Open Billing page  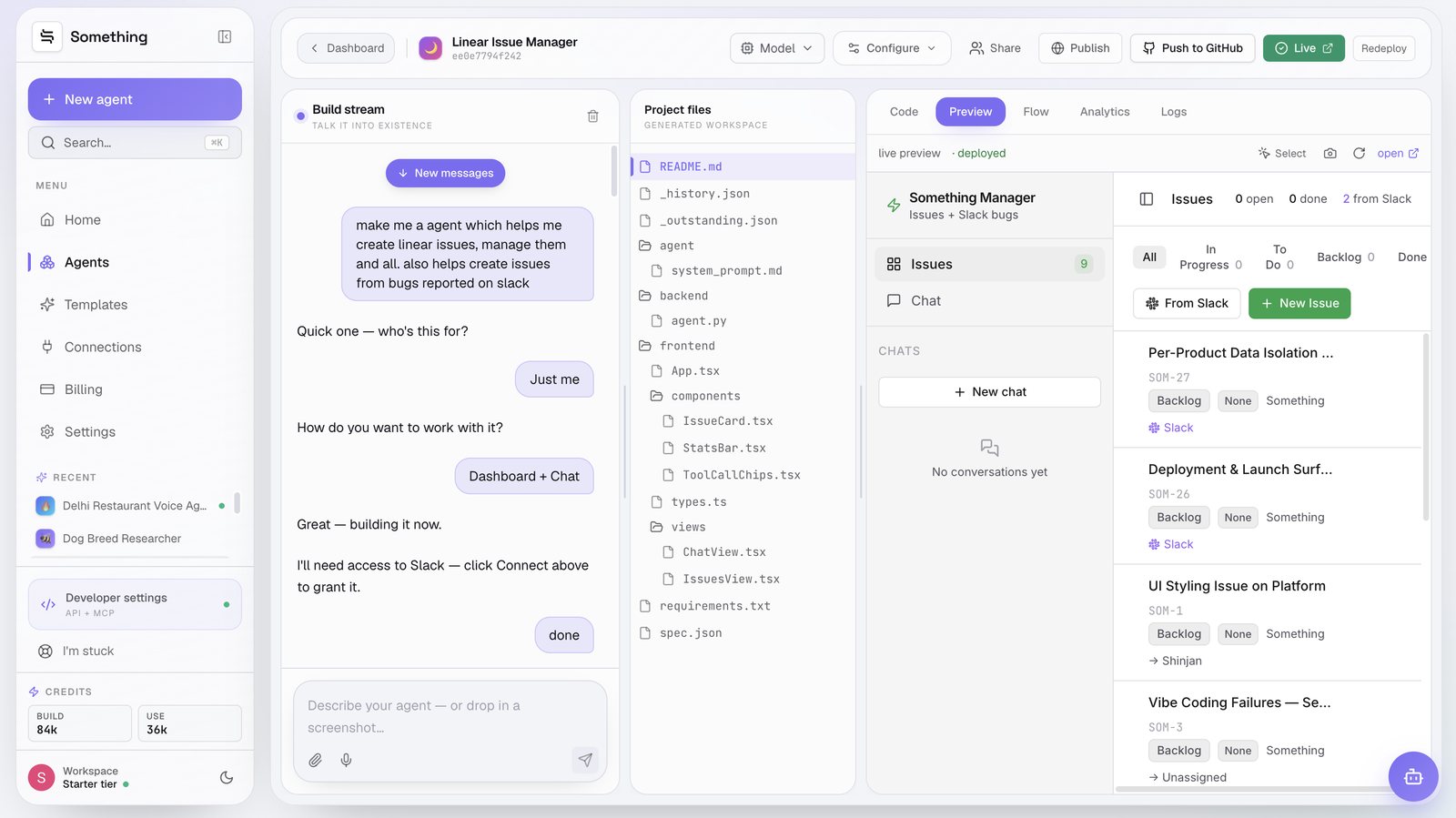(135, 389)
